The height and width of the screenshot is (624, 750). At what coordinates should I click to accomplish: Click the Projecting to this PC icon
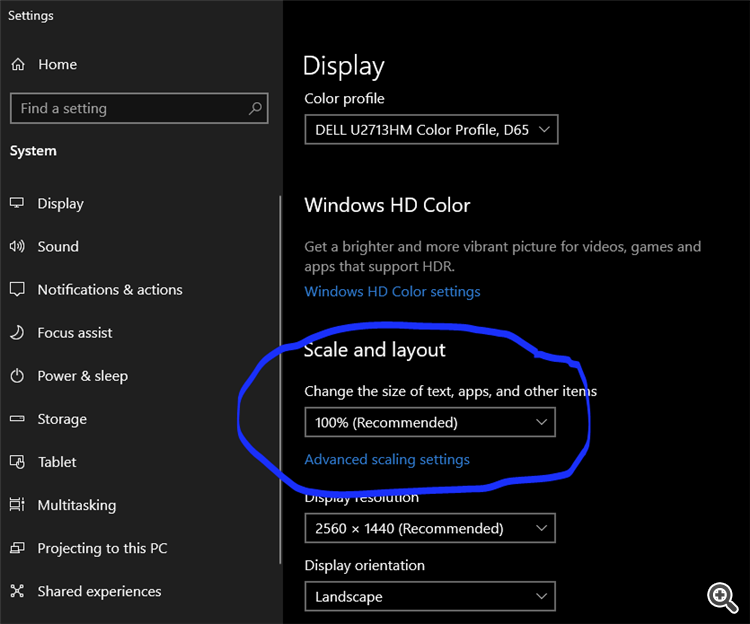[x=17, y=548]
